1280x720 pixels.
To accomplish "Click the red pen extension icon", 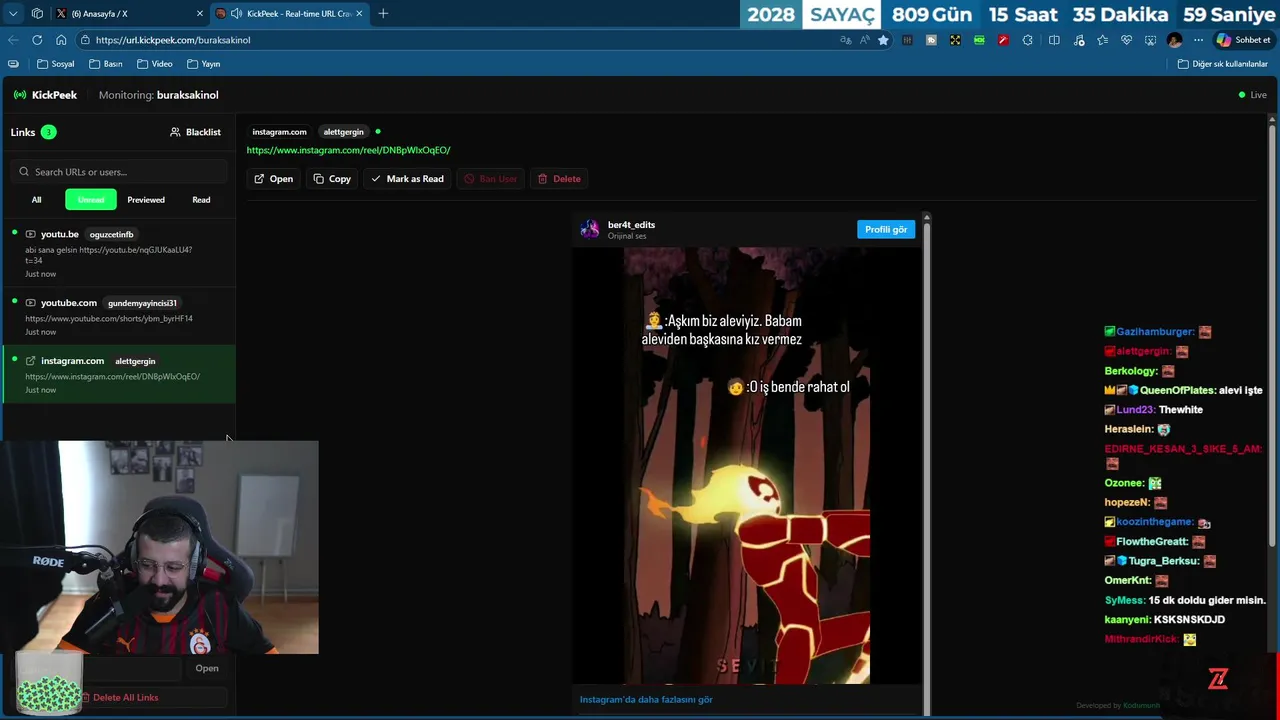I will click(x=1003, y=40).
